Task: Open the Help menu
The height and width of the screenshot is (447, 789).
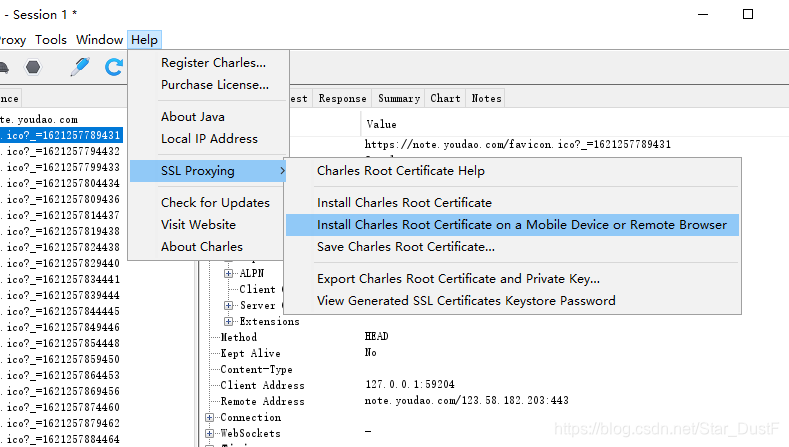Action: click(144, 40)
